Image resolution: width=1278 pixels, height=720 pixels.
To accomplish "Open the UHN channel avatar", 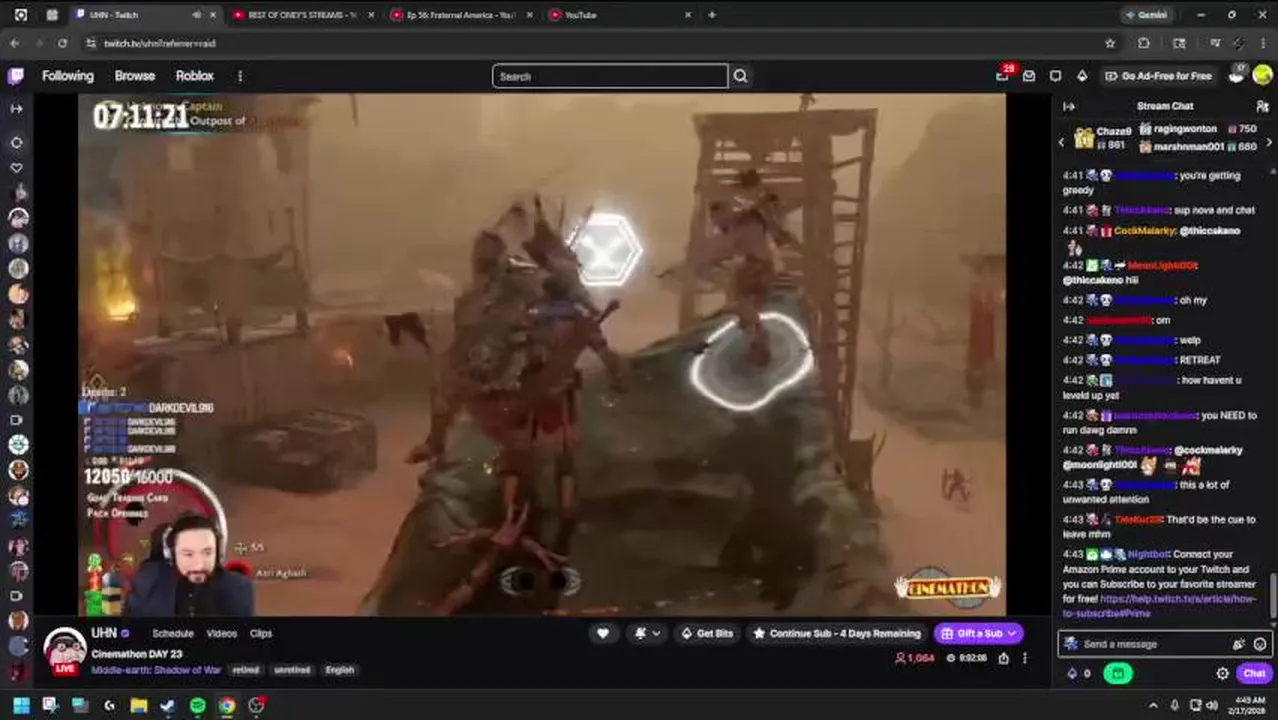I will click(x=64, y=650).
